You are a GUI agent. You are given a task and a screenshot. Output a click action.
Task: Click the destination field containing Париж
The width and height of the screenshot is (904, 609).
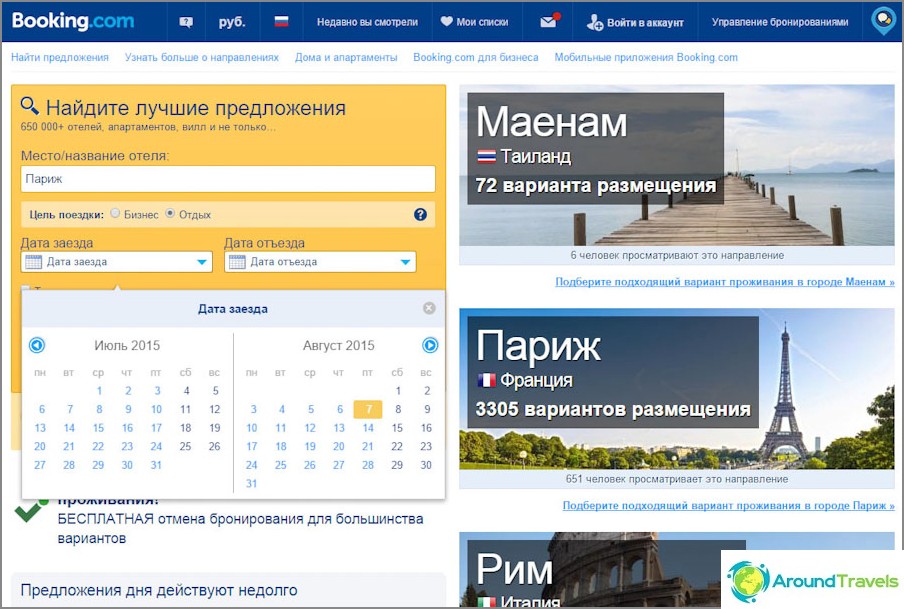click(228, 179)
